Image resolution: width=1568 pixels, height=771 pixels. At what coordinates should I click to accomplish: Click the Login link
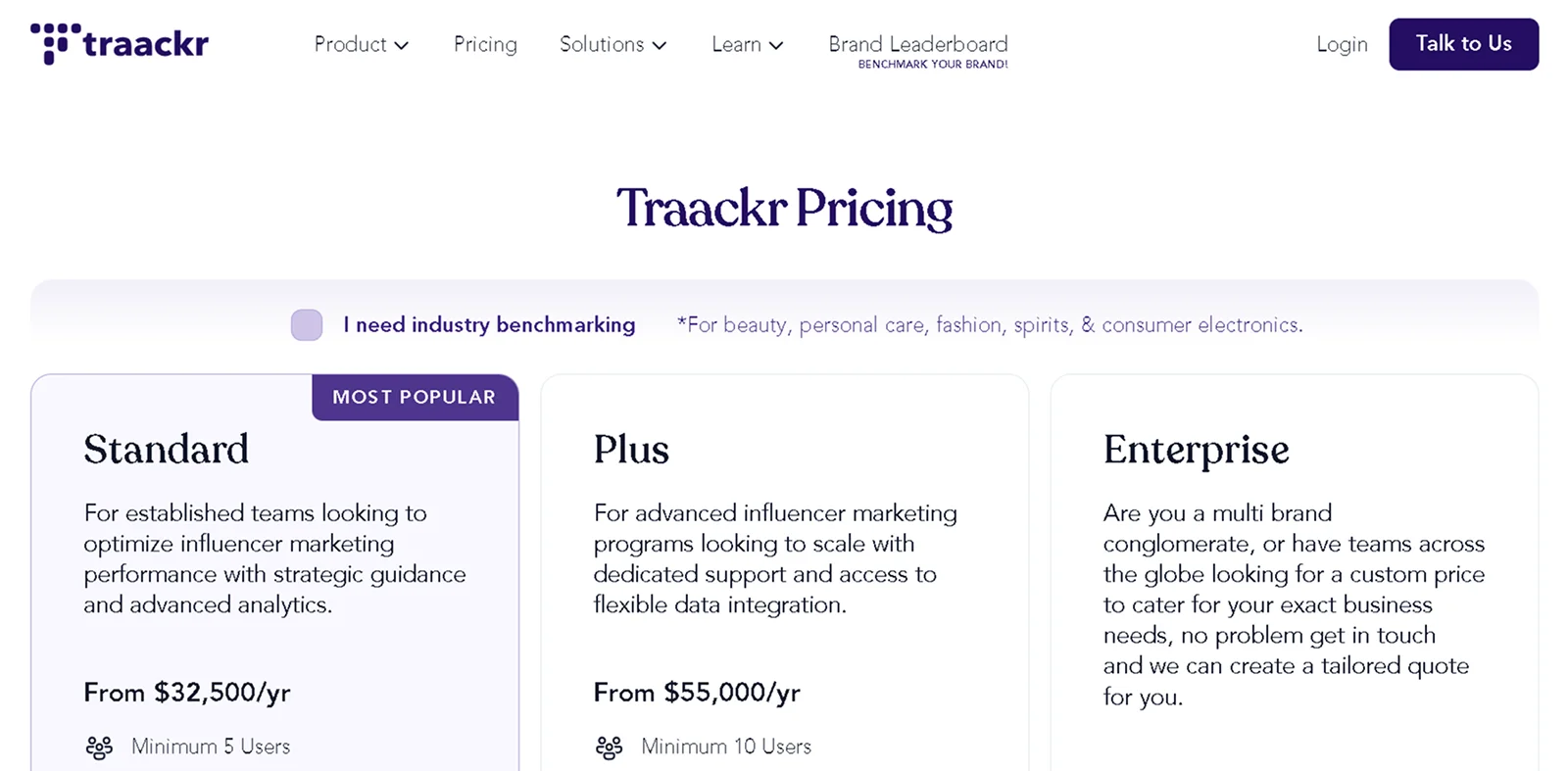(x=1341, y=44)
